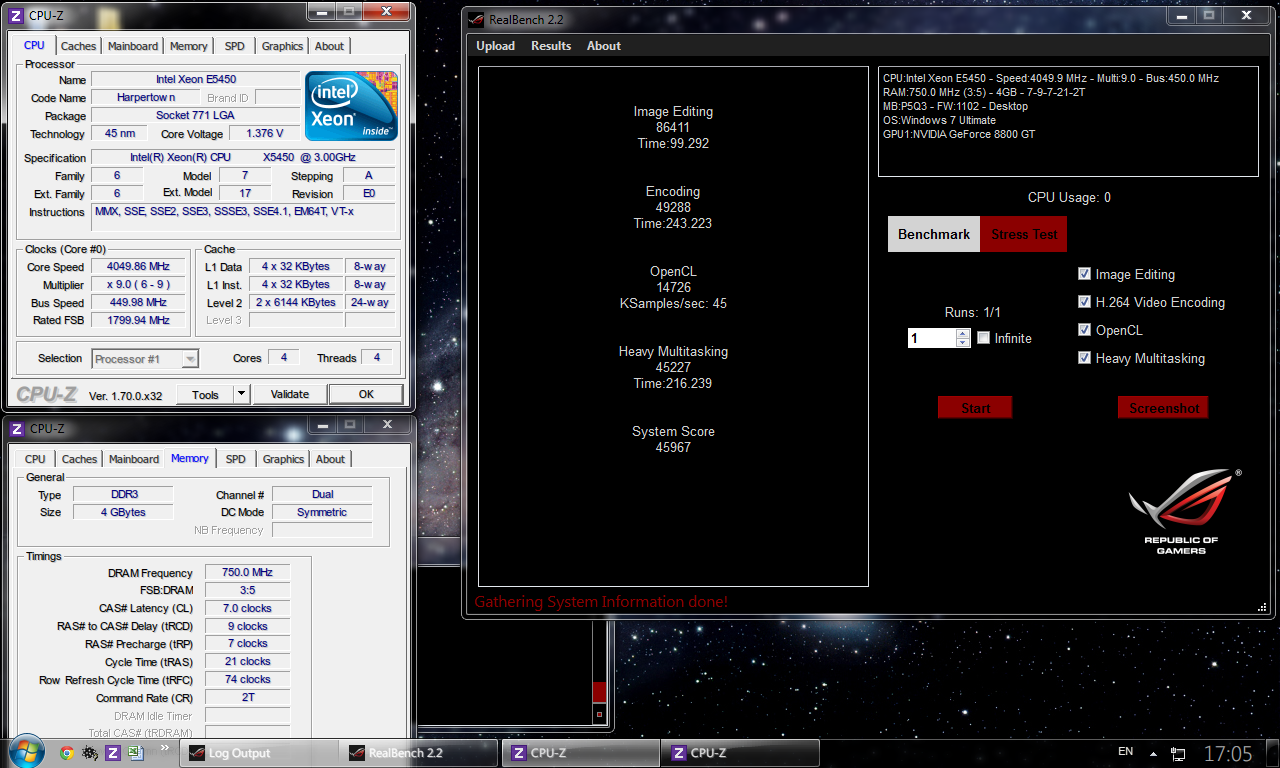The width and height of the screenshot is (1280, 768).
Task: Click the Intel Xeon inside logo
Action: (351, 106)
